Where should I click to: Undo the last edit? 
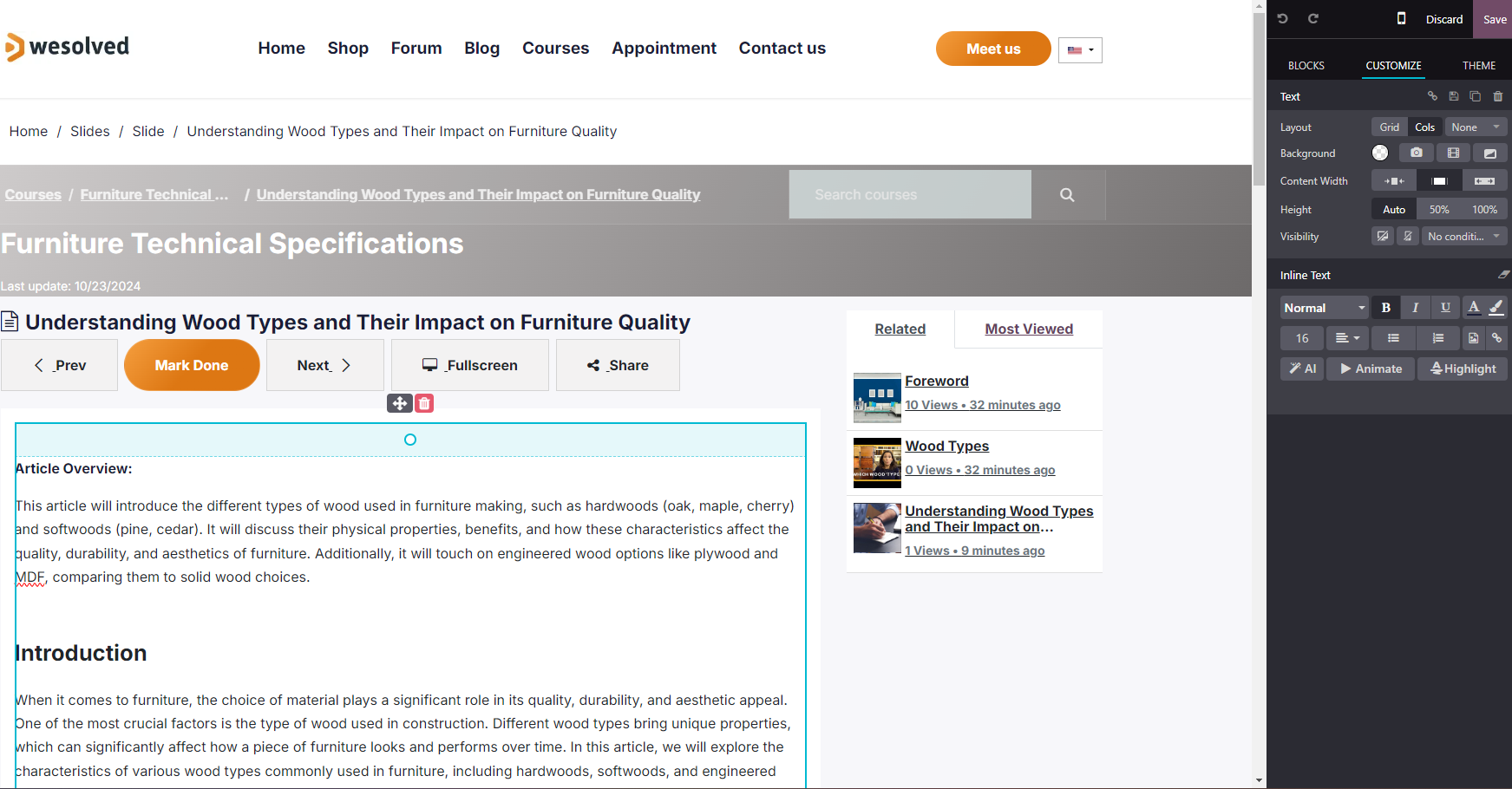(x=1282, y=18)
